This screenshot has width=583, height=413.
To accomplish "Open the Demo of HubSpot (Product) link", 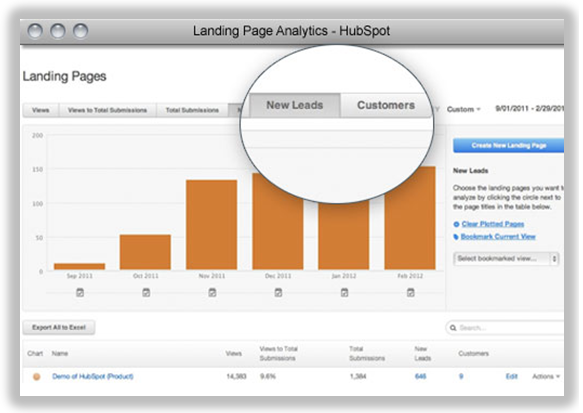I will [x=93, y=376].
